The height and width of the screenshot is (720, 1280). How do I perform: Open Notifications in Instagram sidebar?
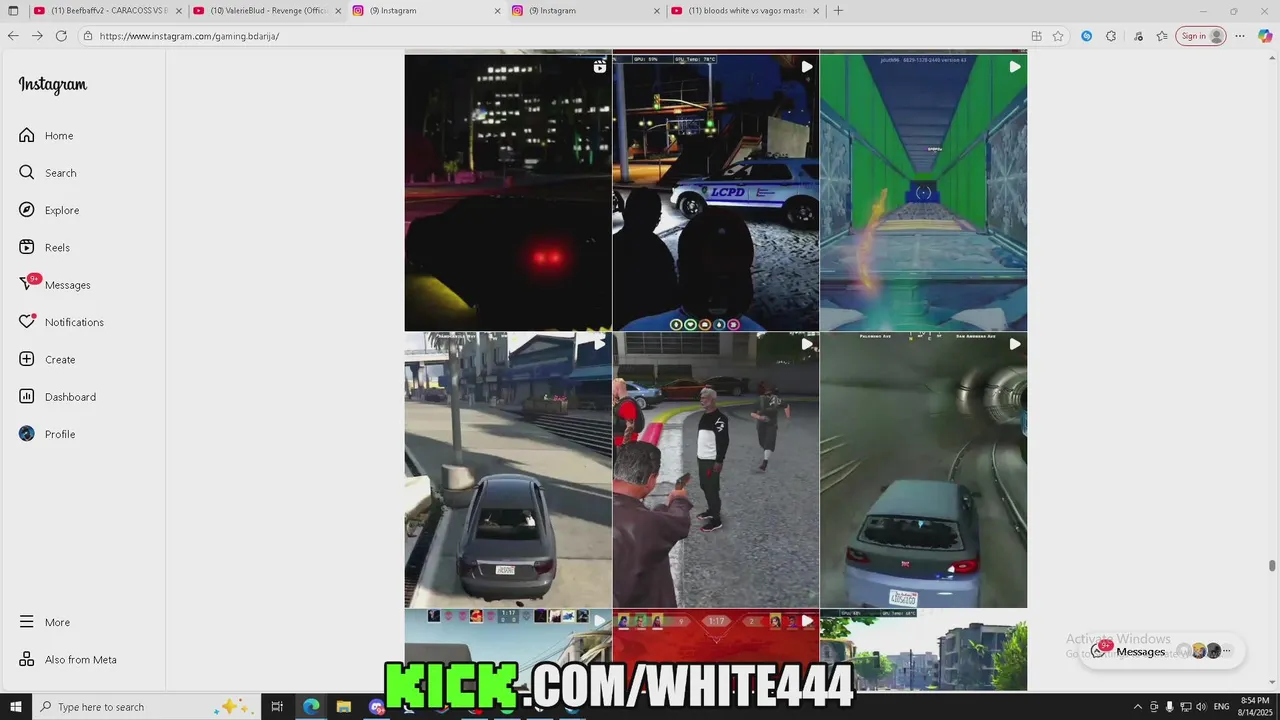[x=61, y=322]
